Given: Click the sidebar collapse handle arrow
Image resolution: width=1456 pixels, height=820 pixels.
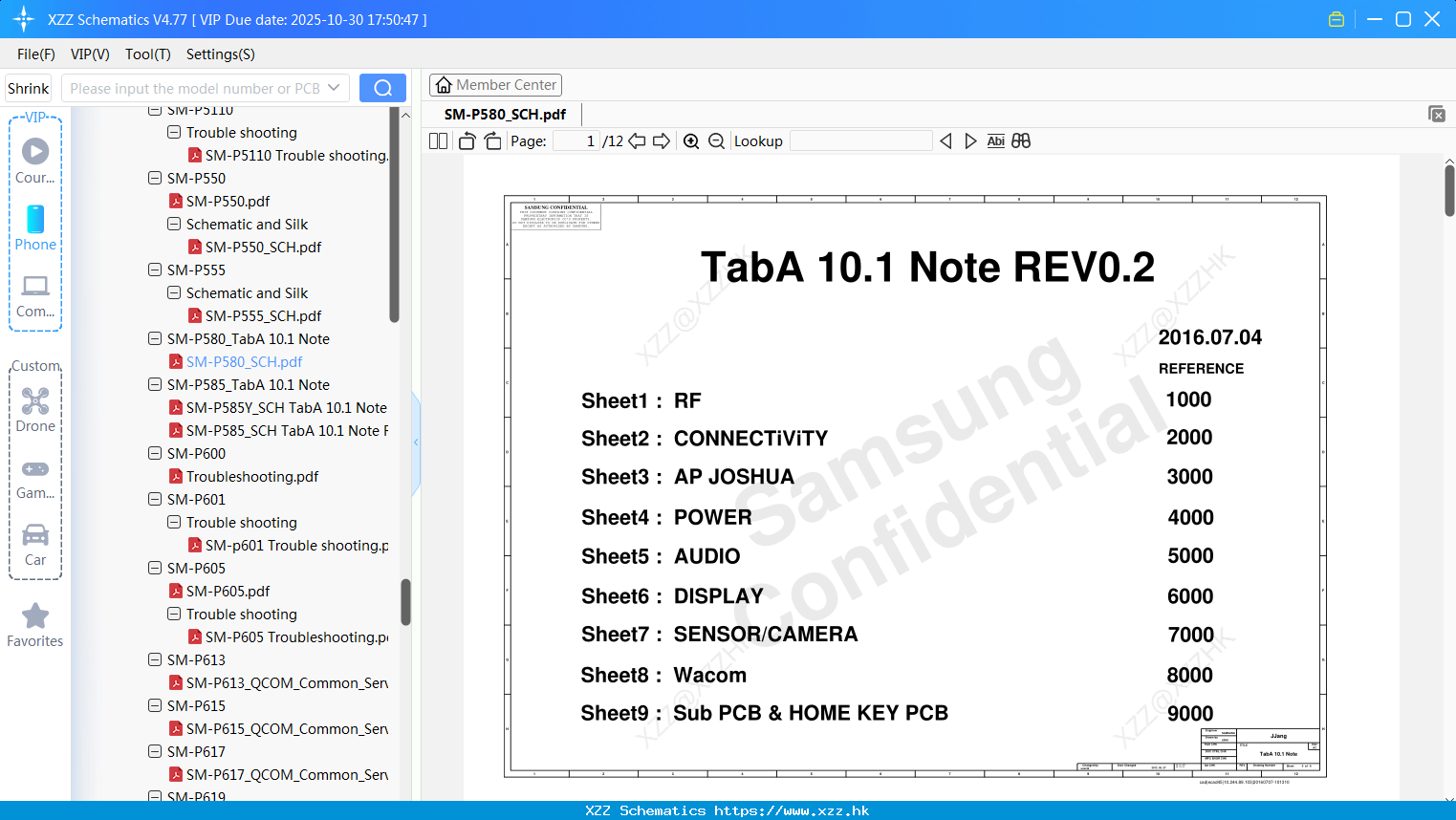Looking at the screenshot, I should tap(417, 442).
